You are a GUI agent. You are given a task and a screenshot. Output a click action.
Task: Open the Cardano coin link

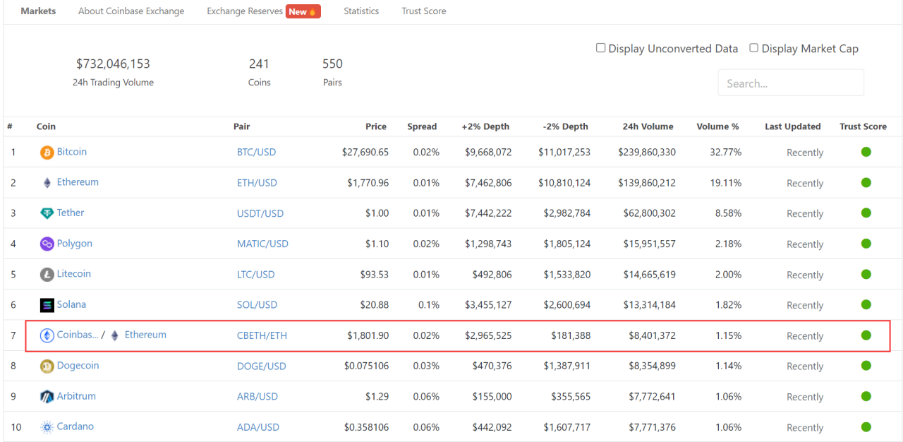75,426
